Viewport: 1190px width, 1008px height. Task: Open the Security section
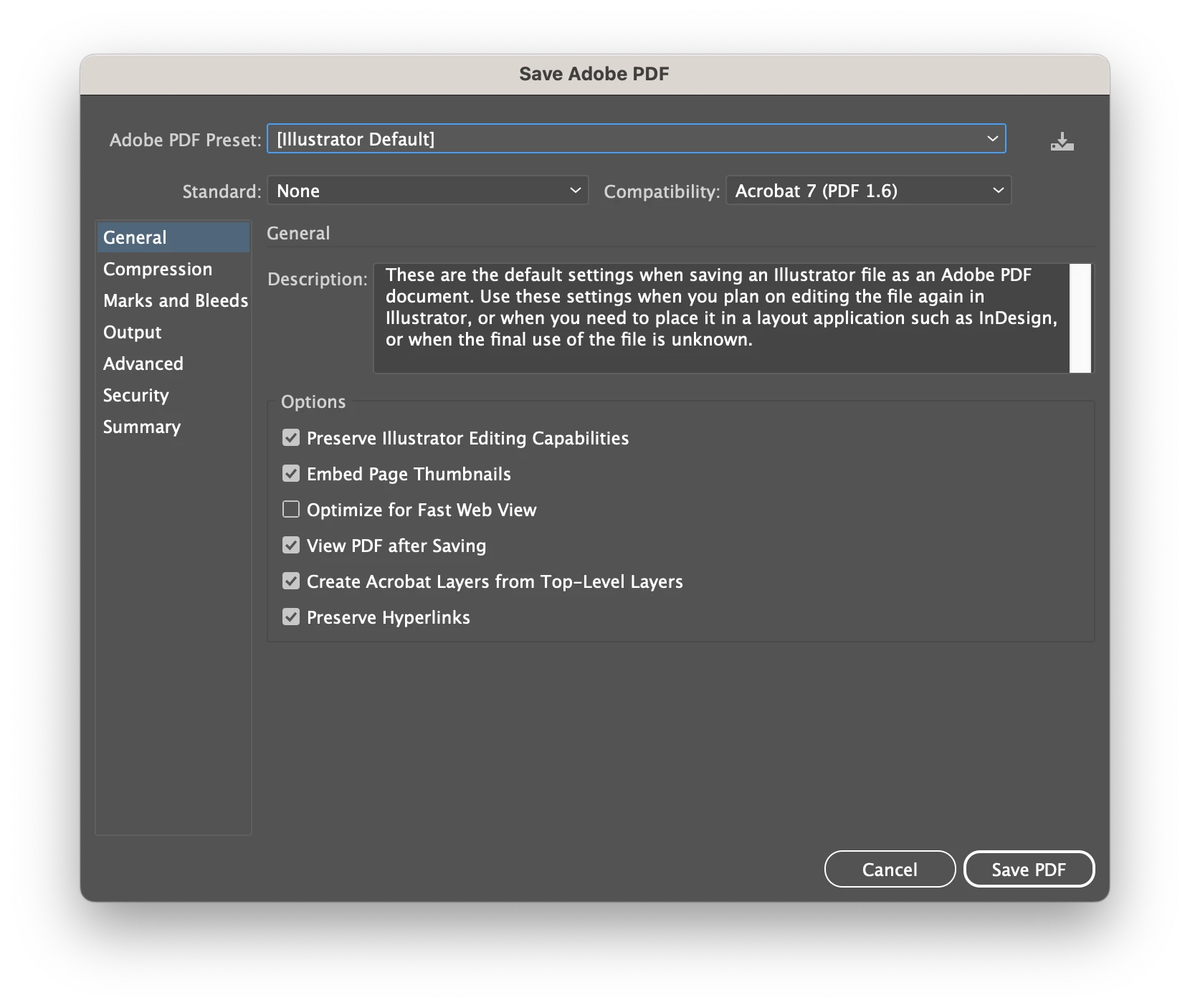(x=173, y=395)
